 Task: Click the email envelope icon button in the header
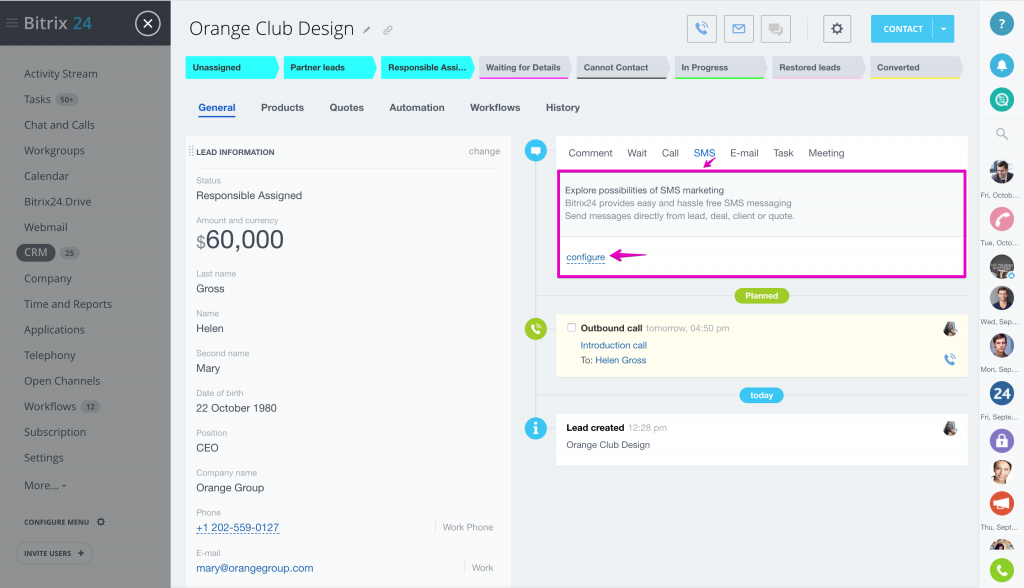739,29
